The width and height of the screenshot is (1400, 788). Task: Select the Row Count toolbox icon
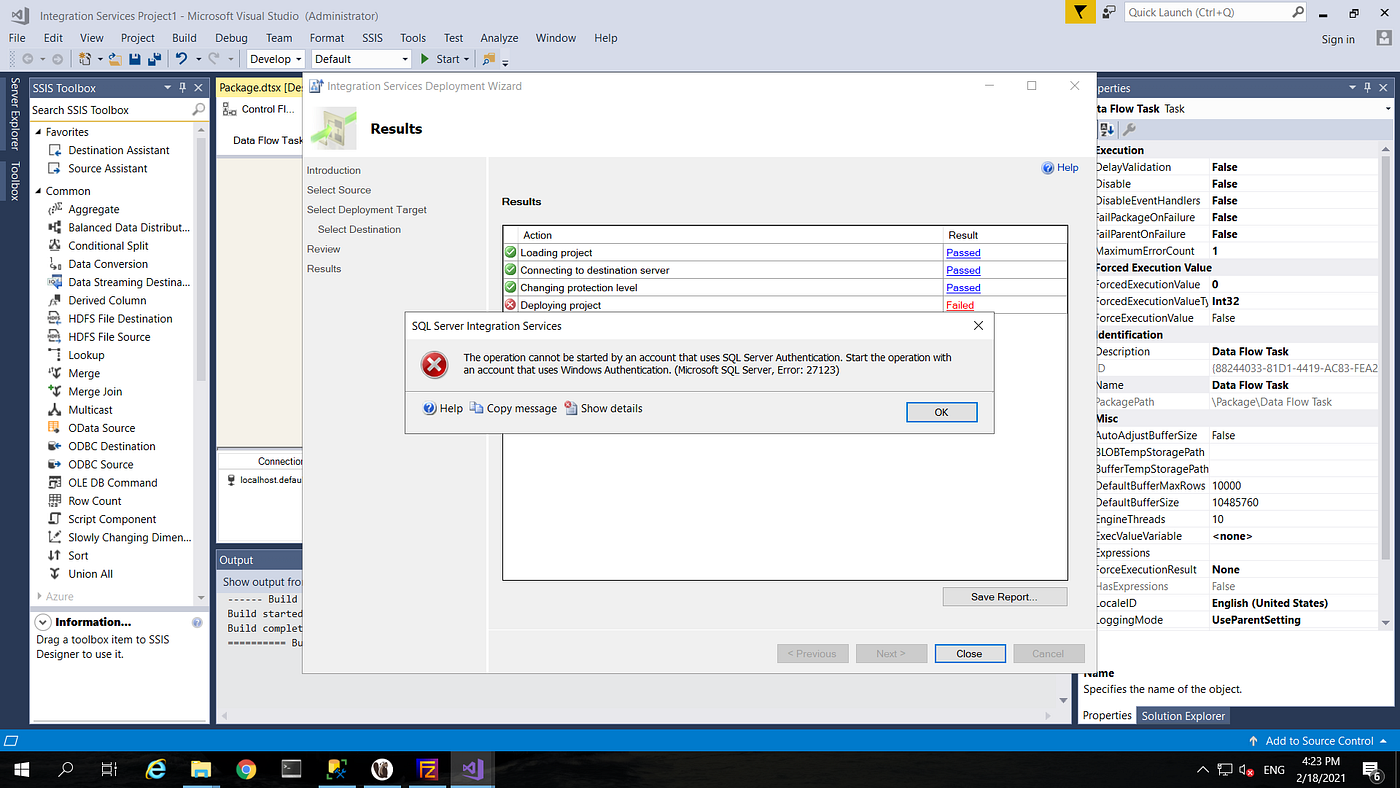coord(55,501)
